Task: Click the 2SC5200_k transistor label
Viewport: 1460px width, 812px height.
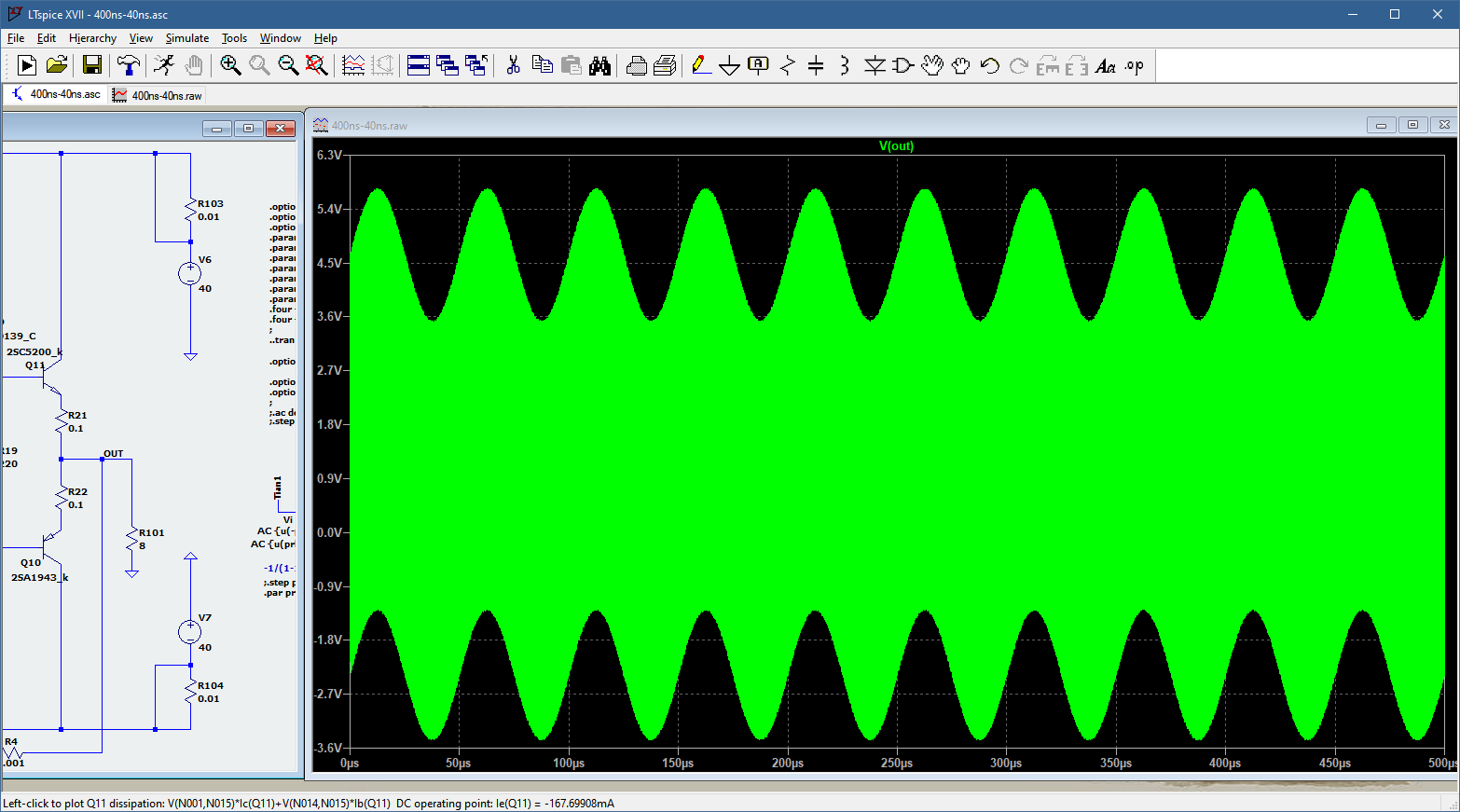Action: coord(34,351)
